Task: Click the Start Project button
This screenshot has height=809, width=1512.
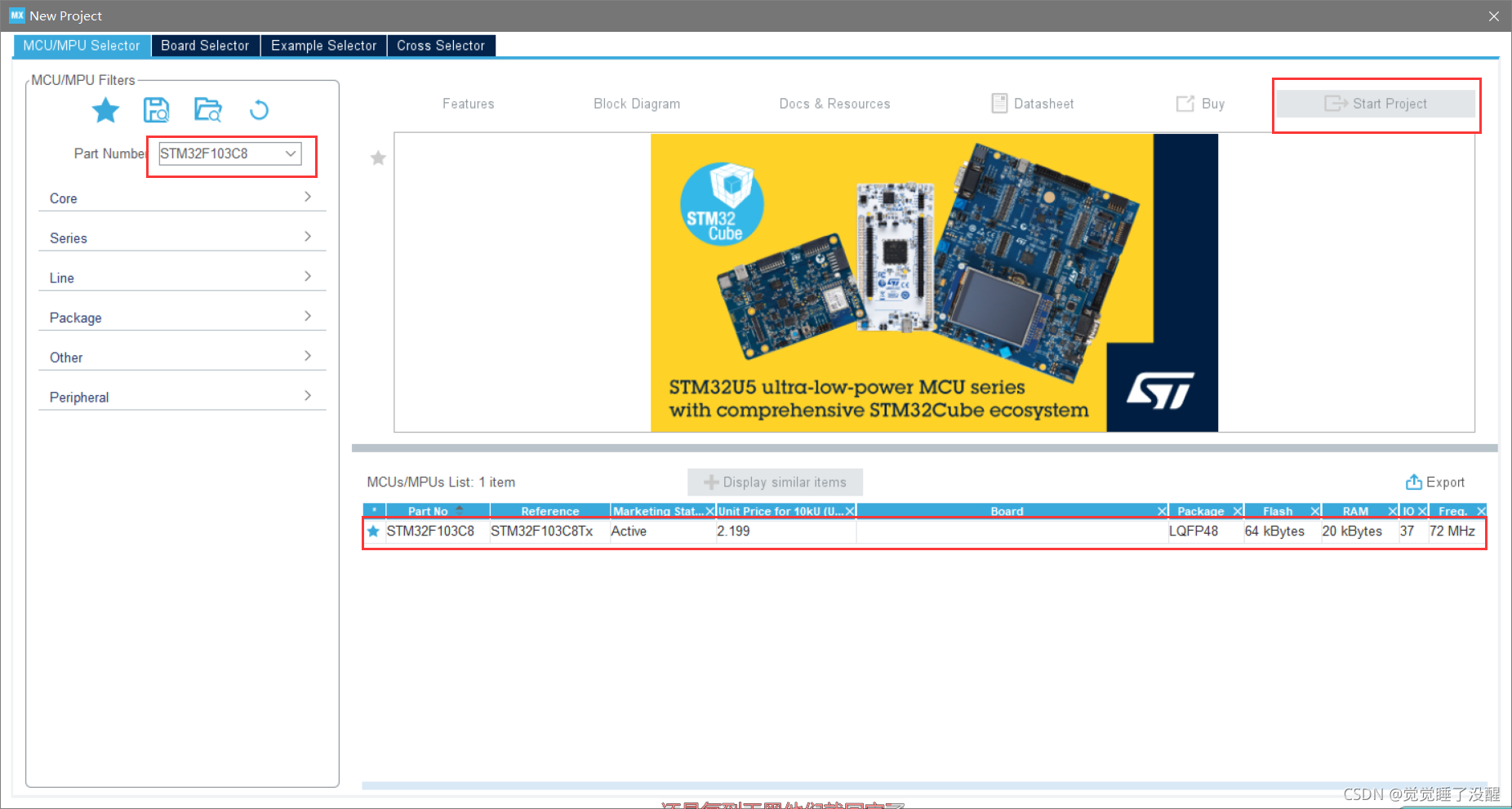Action: coord(1376,104)
